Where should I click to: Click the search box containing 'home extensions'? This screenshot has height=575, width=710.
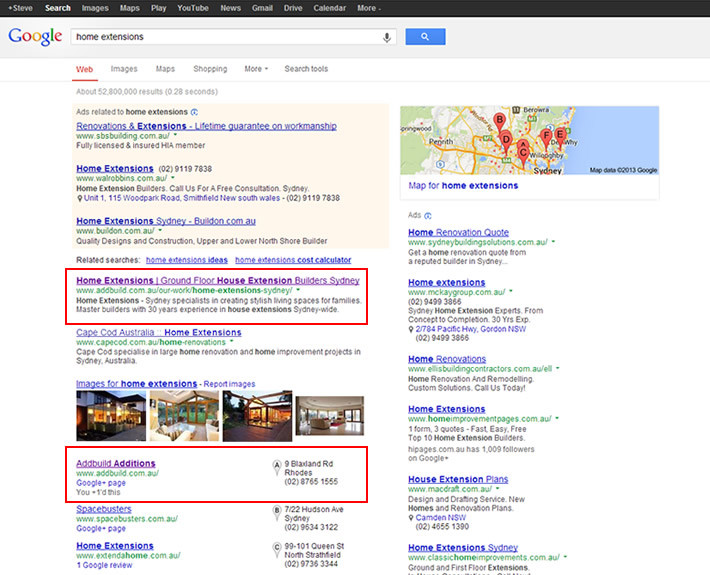(x=225, y=37)
